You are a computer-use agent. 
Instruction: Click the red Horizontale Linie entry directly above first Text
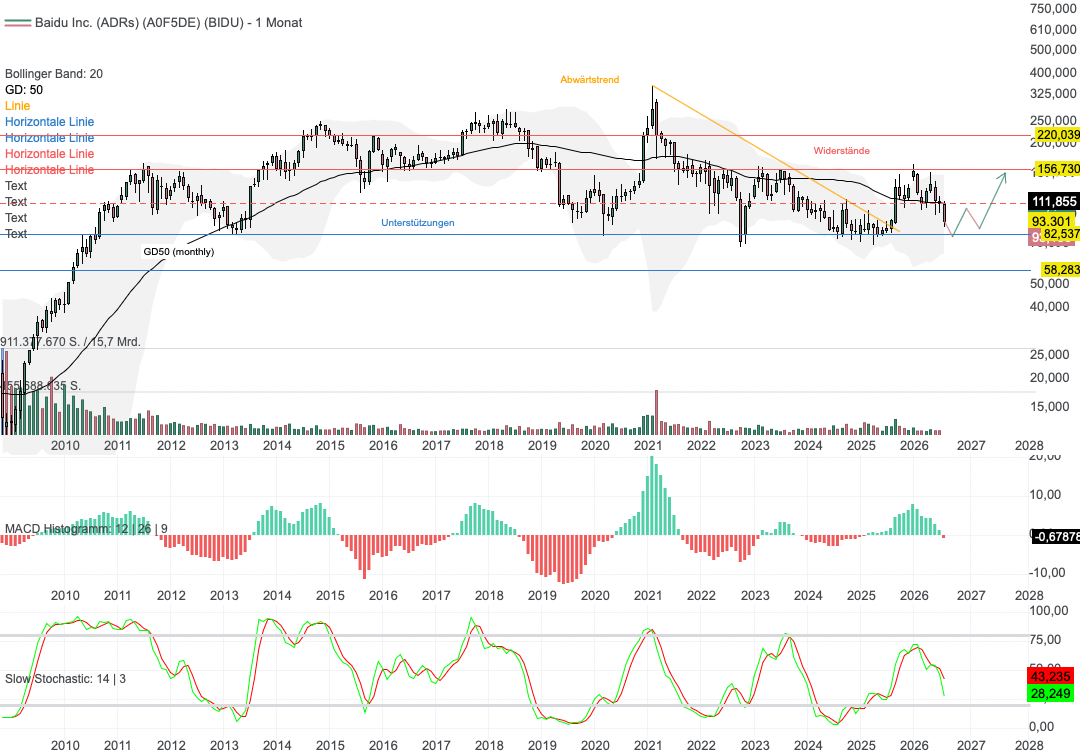49,169
